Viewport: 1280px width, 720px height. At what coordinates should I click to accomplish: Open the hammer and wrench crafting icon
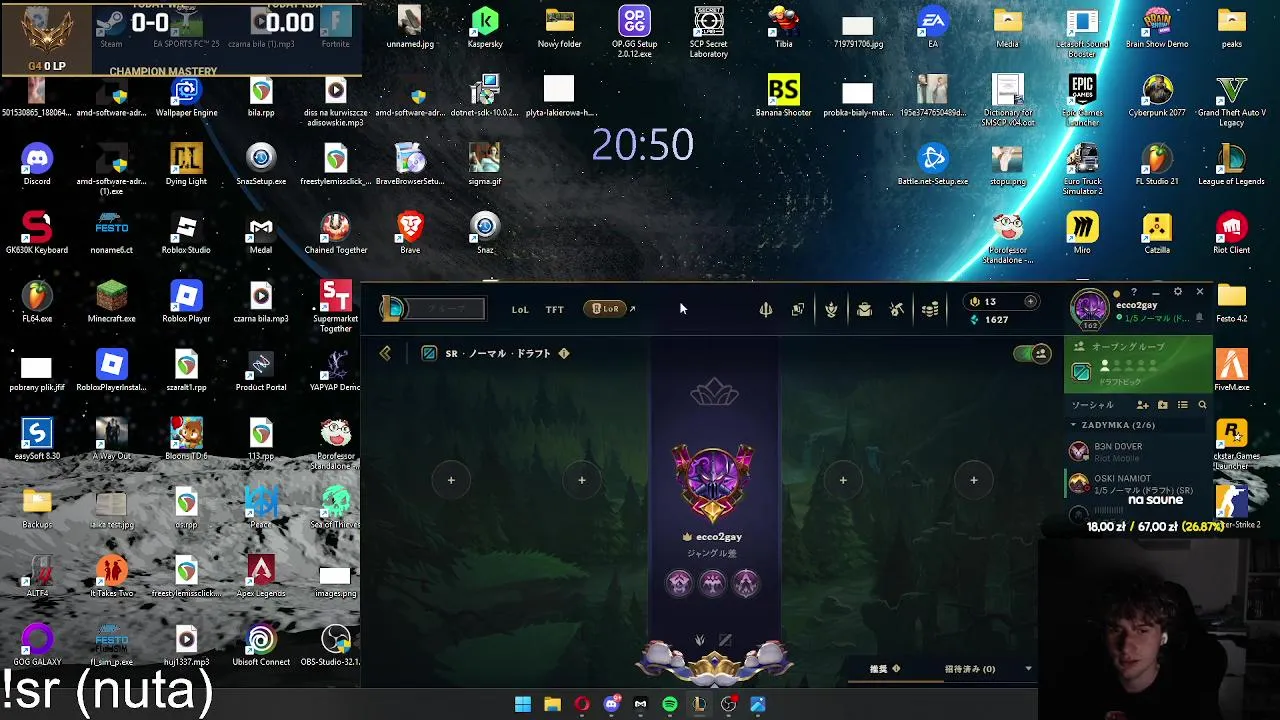pos(897,309)
